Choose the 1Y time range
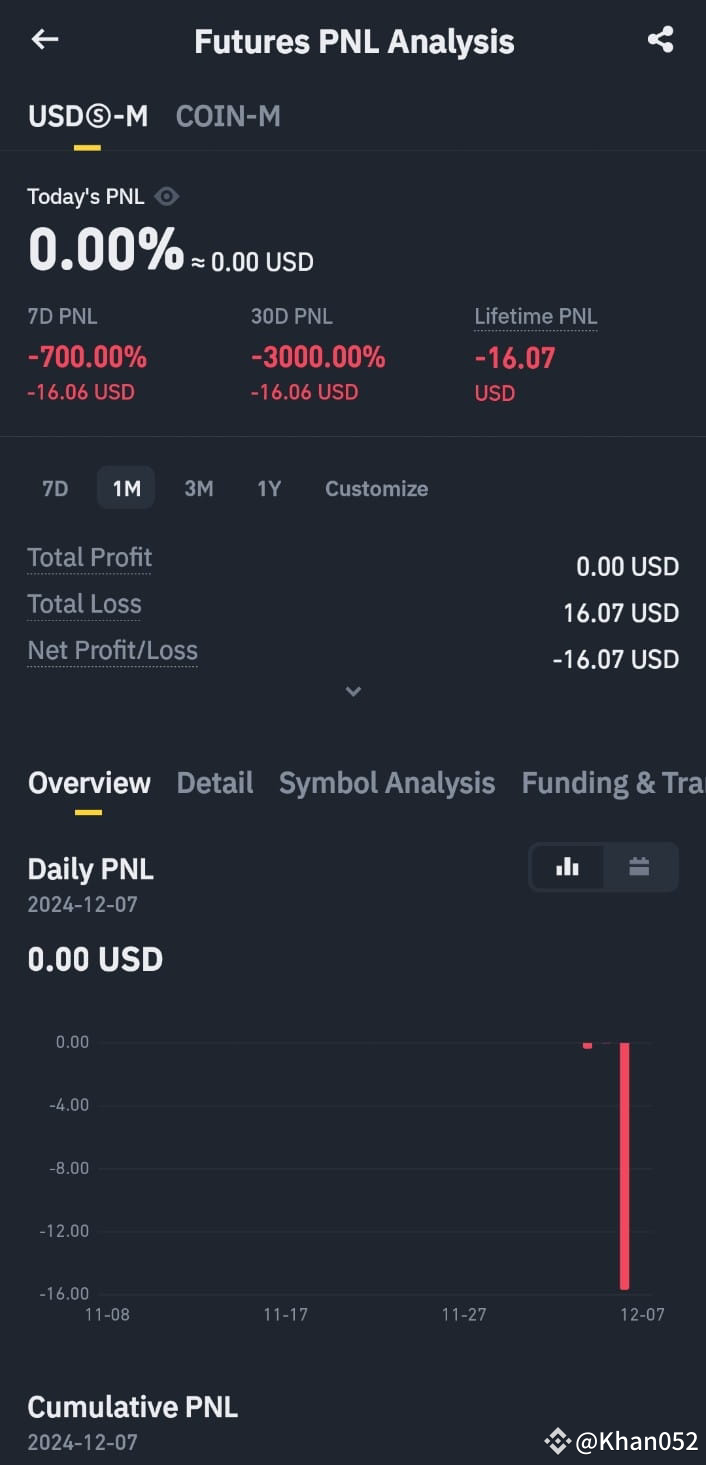The width and height of the screenshot is (706, 1465). (269, 489)
